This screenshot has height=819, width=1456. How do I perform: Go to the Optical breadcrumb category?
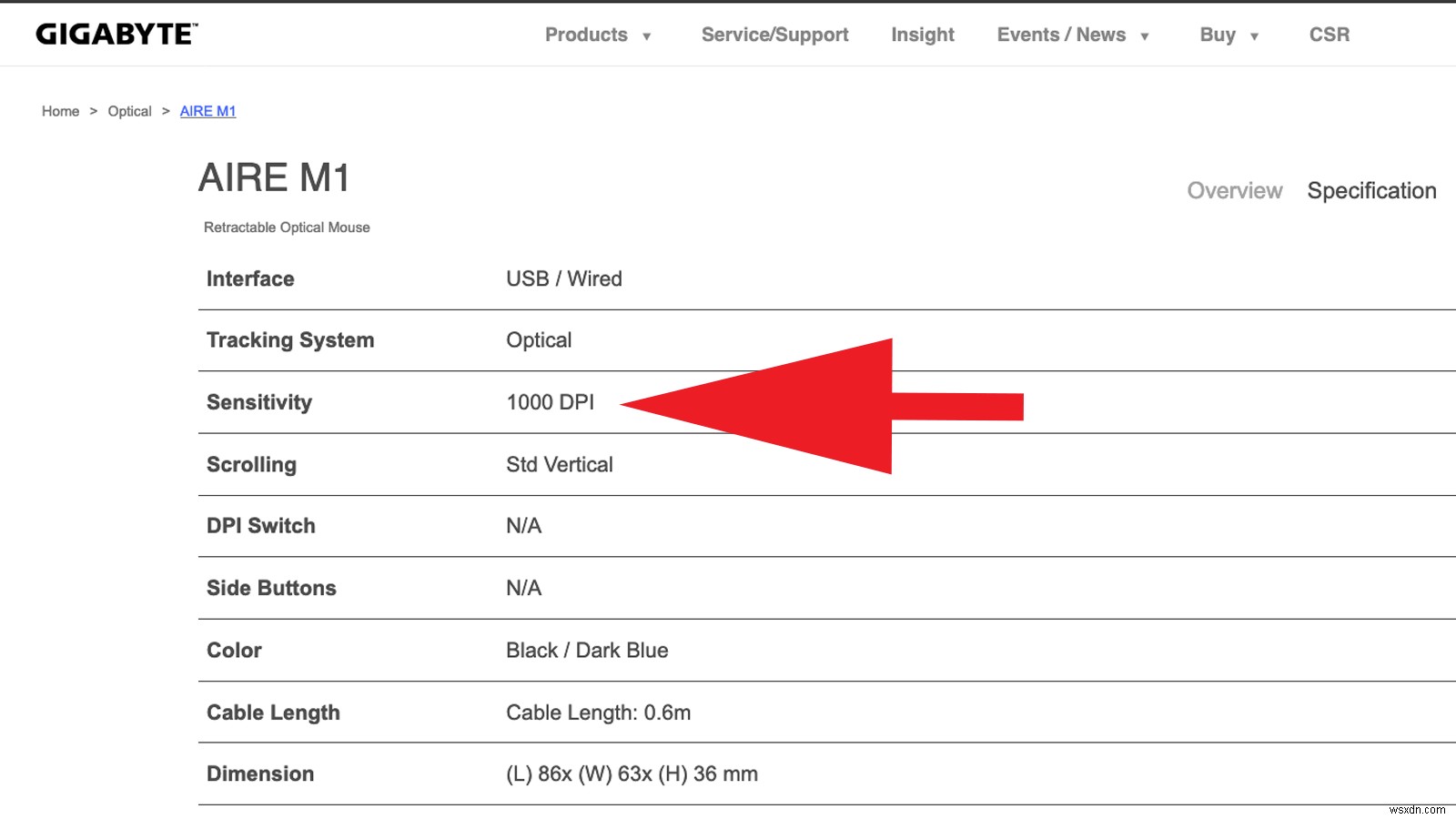coord(129,111)
